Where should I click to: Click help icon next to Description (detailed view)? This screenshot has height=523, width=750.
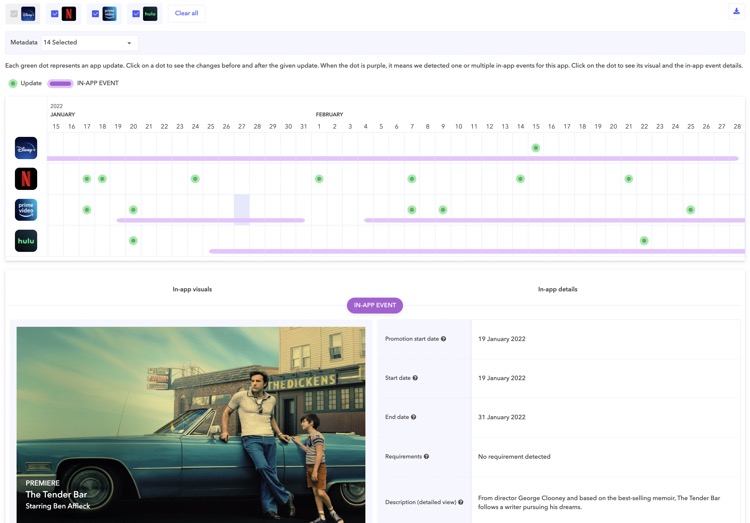click(461, 502)
